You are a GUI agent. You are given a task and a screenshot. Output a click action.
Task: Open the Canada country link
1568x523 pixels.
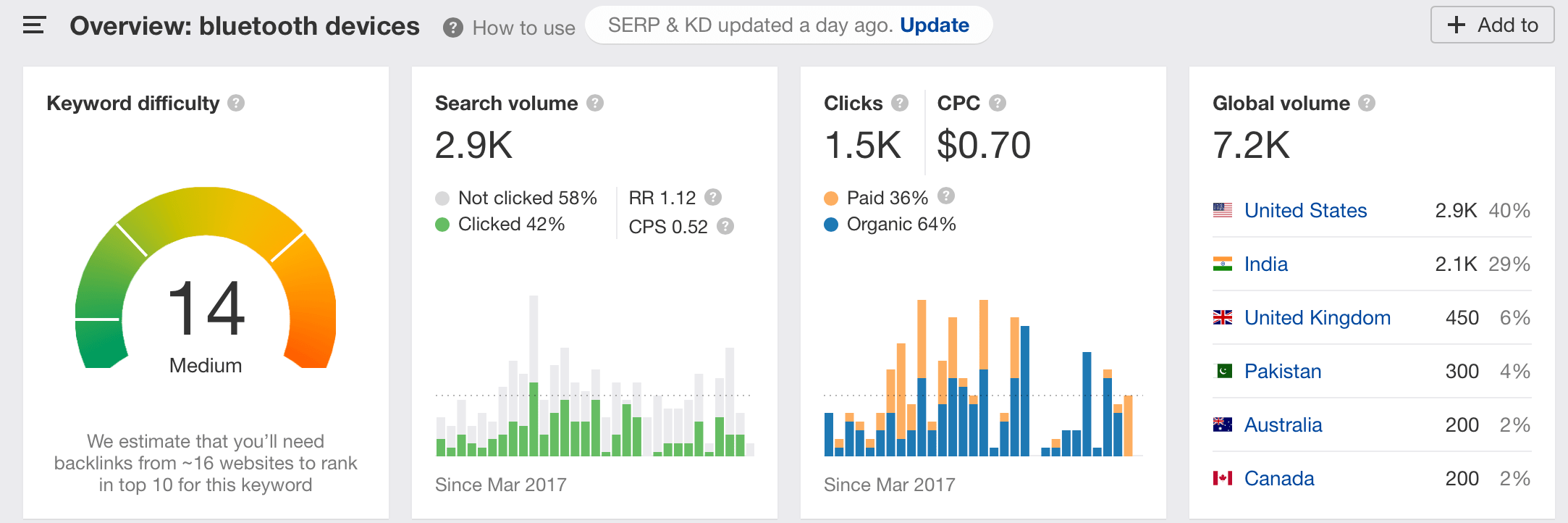pyautogui.click(x=1278, y=479)
